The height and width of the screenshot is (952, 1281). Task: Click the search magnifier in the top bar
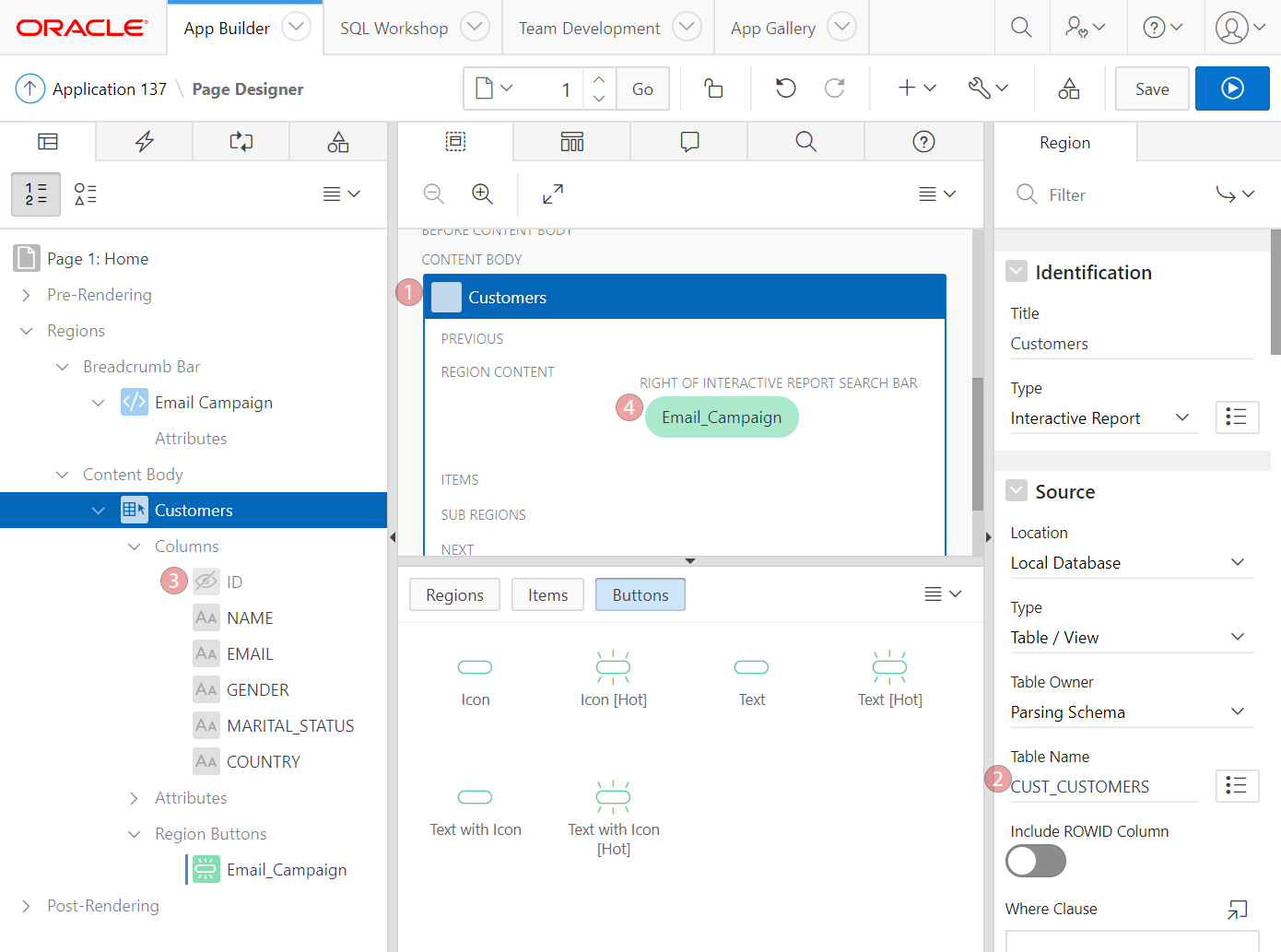tap(1021, 28)
